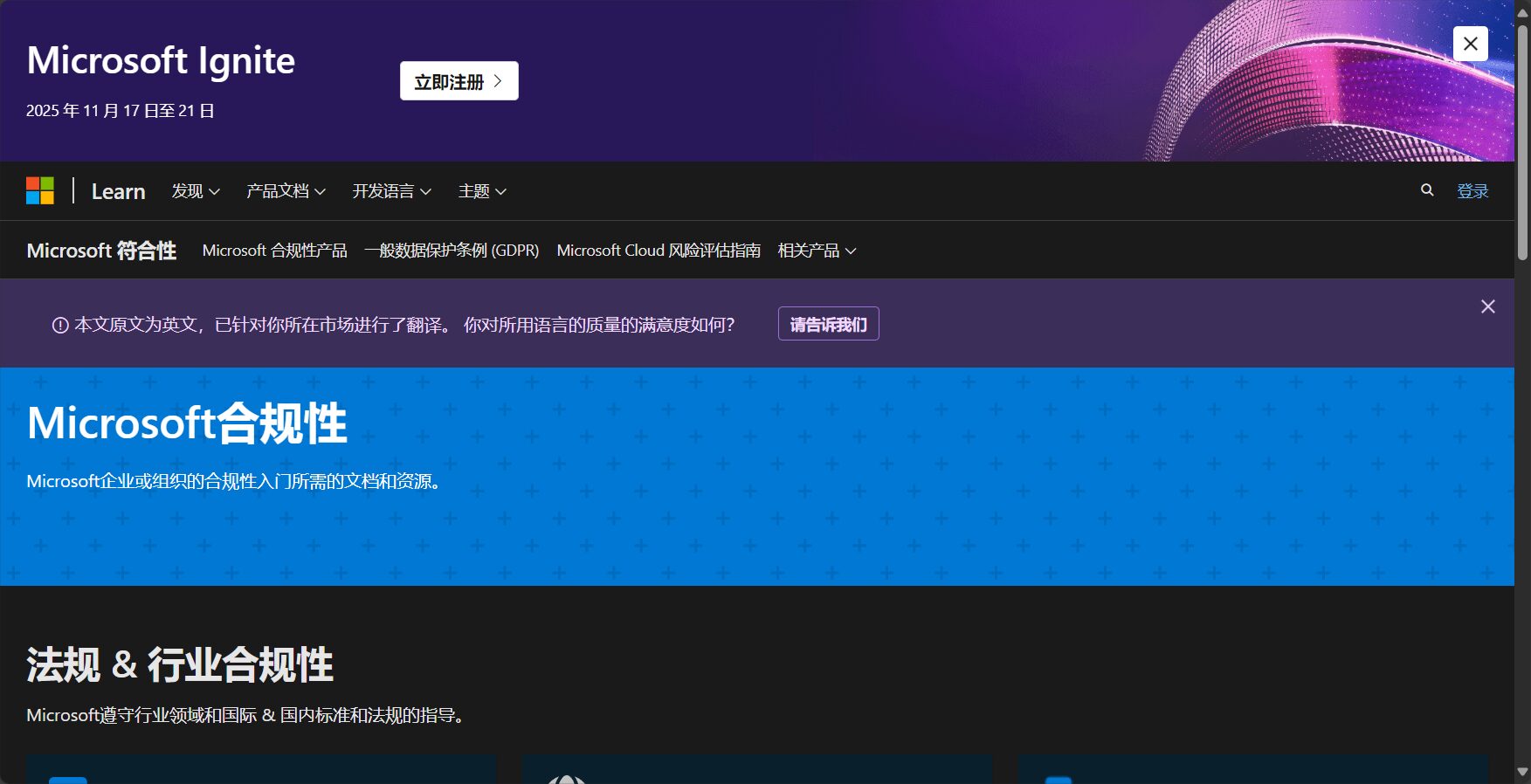Dismiss the translation notice bar
1531x784 pixels.
click(x=1488, y=306)
